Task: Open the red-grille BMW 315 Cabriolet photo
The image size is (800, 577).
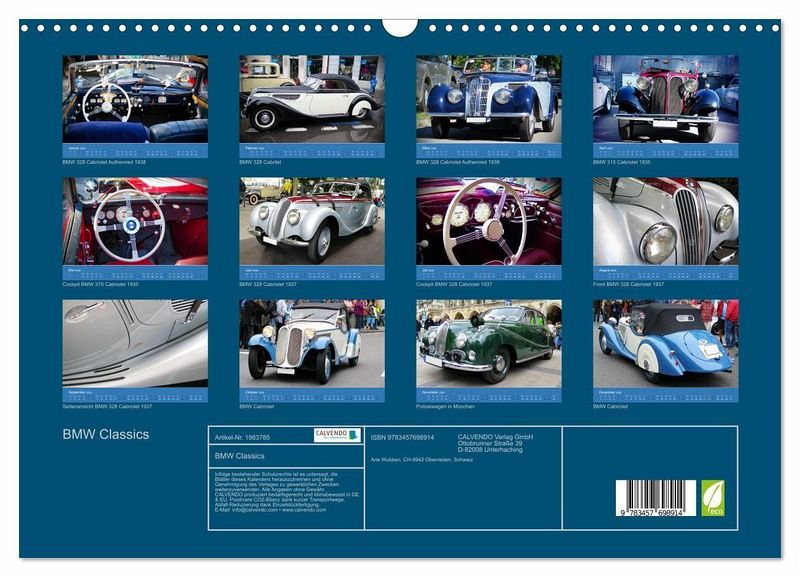Action: click(666, 99)
